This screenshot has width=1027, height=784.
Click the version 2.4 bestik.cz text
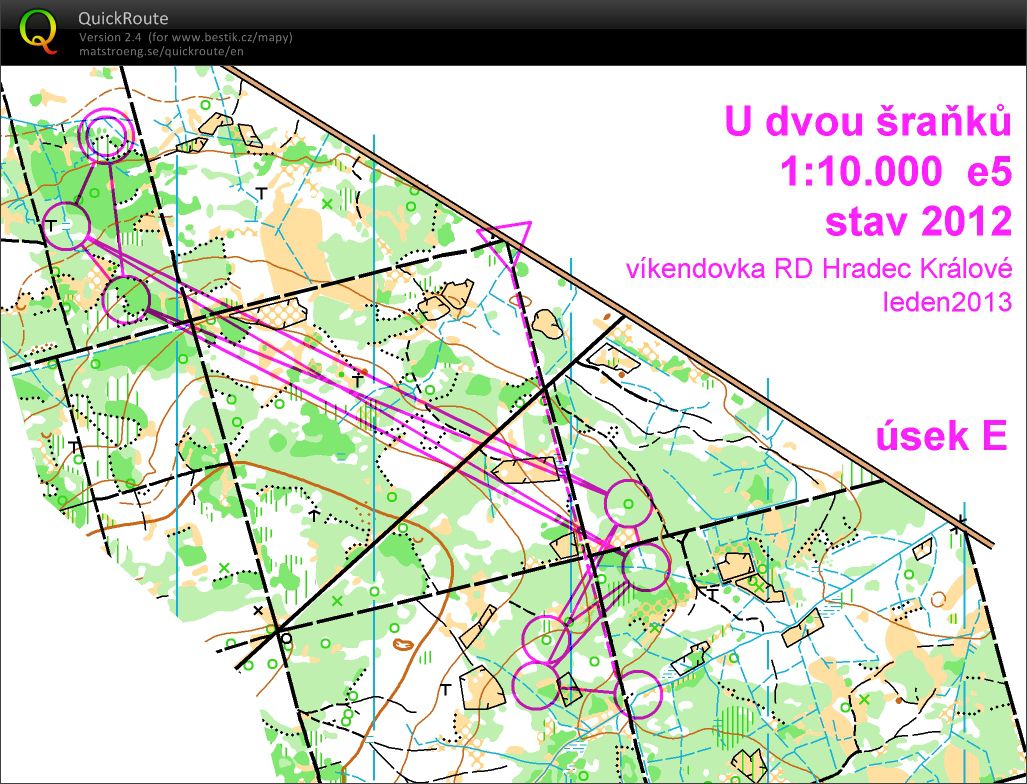pyautogui.click(x=185, y=37)
